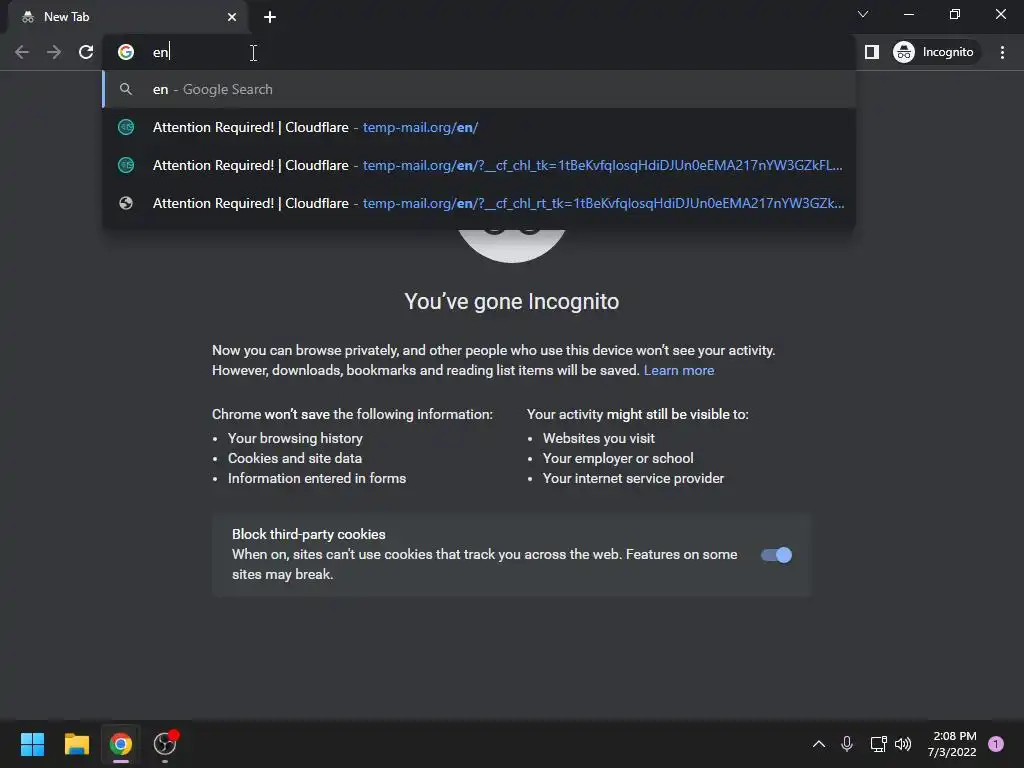Open the volume speaker tray icon

pos(903,744)
